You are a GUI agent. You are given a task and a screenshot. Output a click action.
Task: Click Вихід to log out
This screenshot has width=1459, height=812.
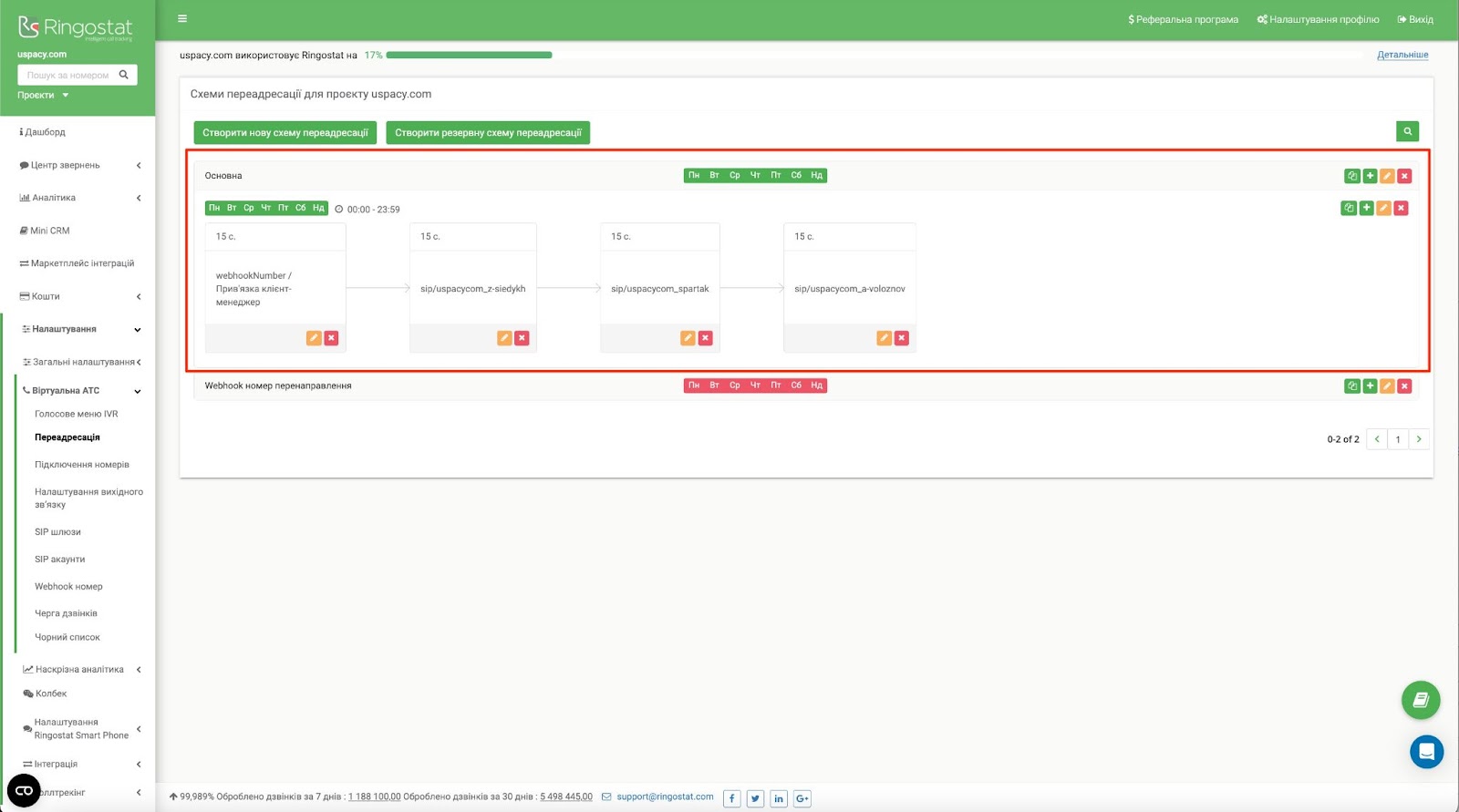coord(1415,19)
